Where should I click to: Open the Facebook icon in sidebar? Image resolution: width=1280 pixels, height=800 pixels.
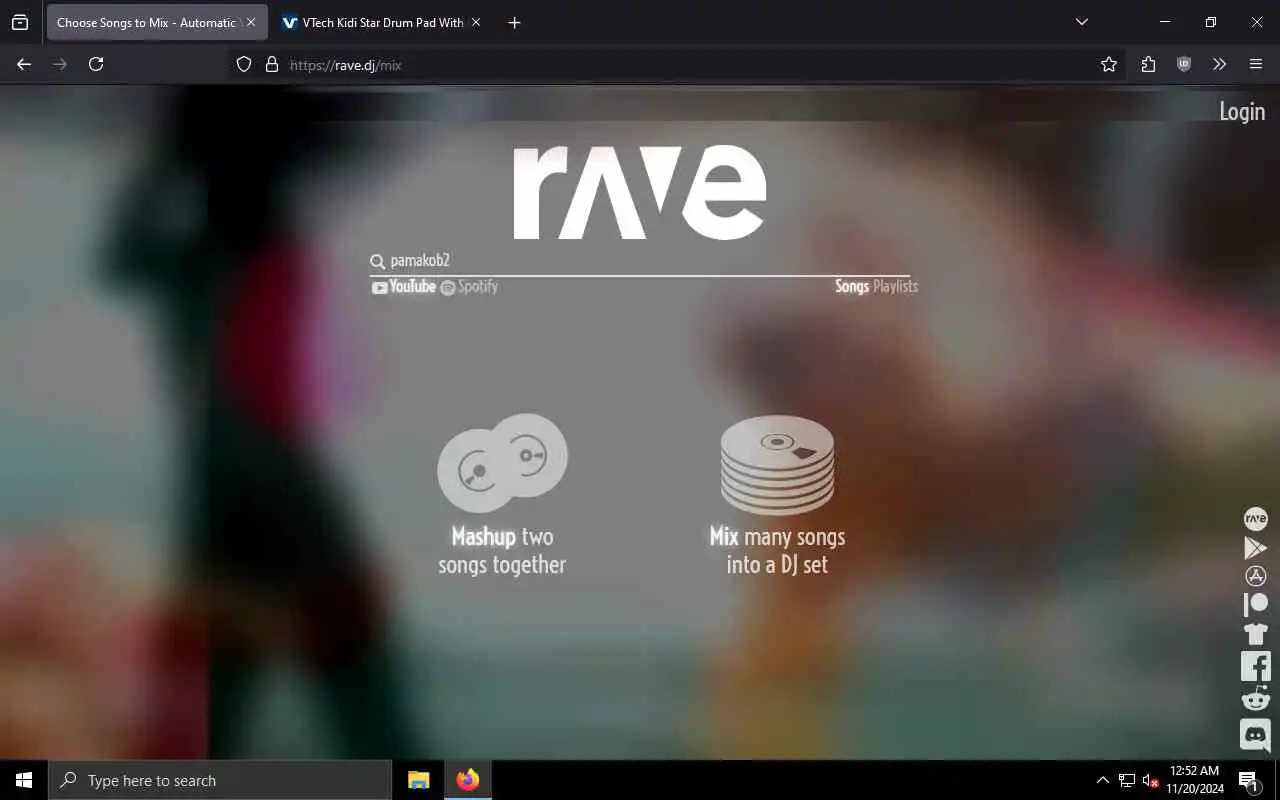click(x=1255, y=666)
